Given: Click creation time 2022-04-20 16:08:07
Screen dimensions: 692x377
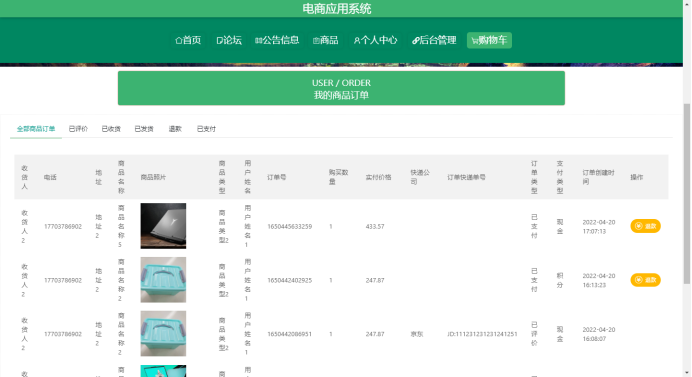Looking at the screenshot, I should [599, 334].
